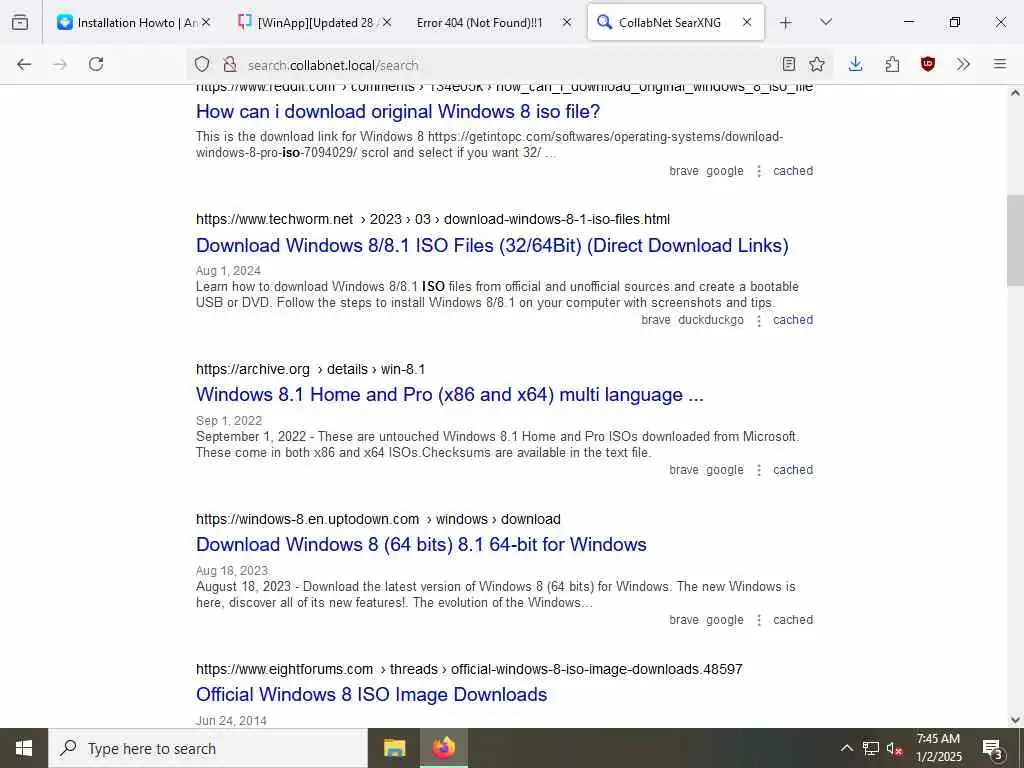Click the scrollbar down arrow
Image resolution: width=1024 pixels, height=768 pixels.
pos(1015,720)
